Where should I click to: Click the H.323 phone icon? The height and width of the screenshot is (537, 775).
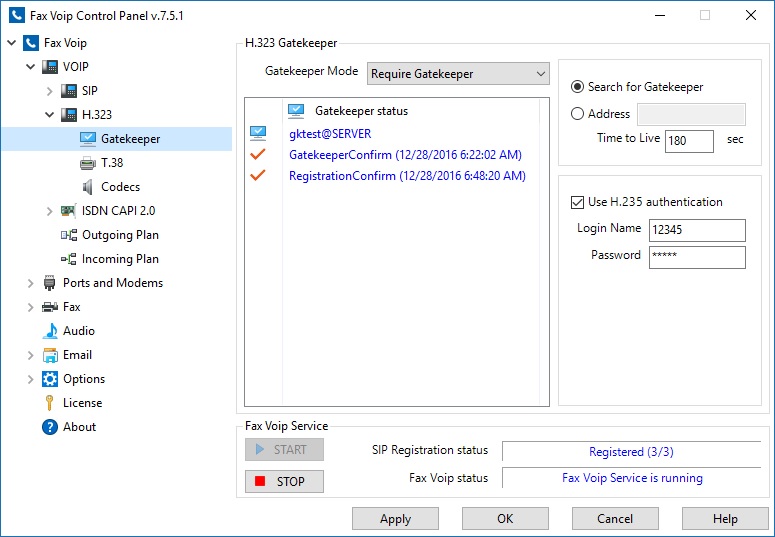tap(69, 115)
